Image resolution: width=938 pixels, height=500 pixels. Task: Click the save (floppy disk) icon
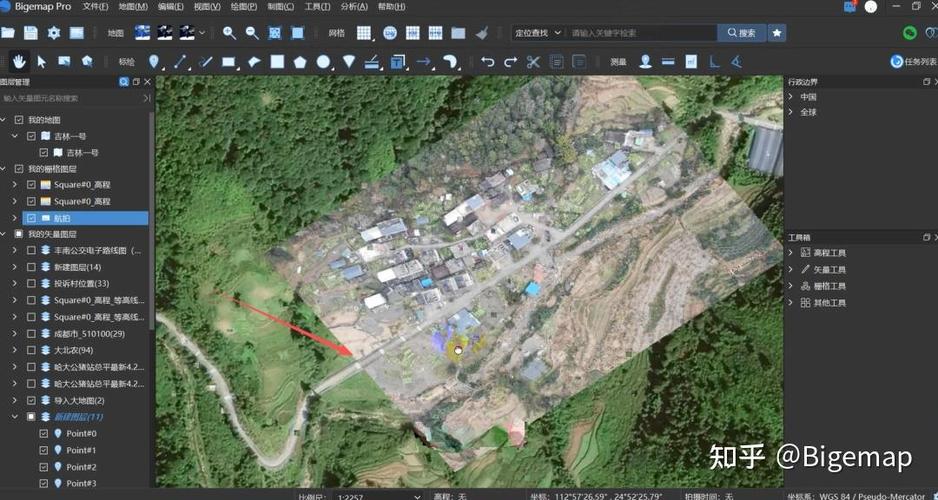(x=31, y=33)
